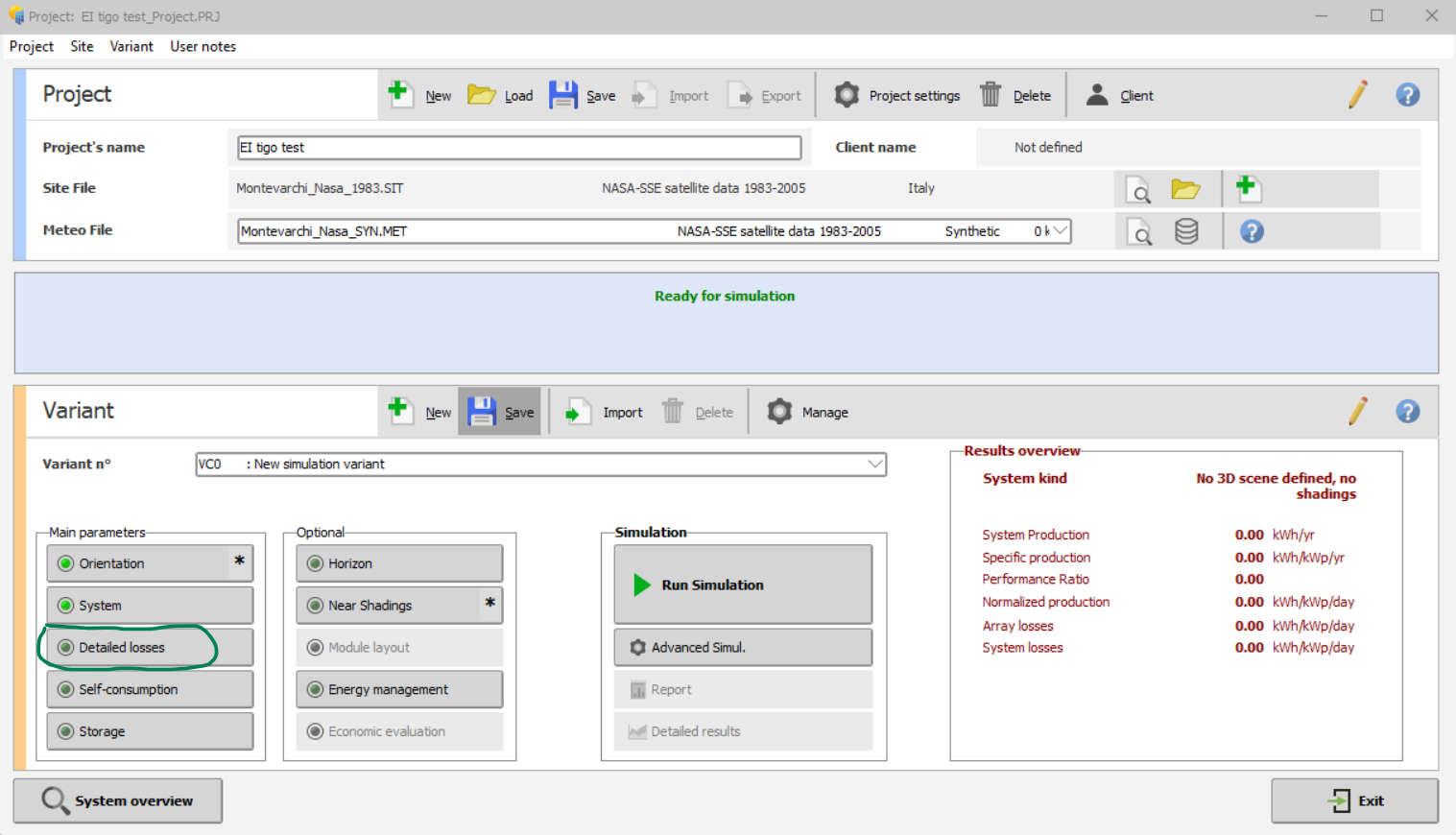Image resolution: width=1456 pixels, height=835 pixels.
Task: Open help for the Variant section
Action: [1407, 411]
